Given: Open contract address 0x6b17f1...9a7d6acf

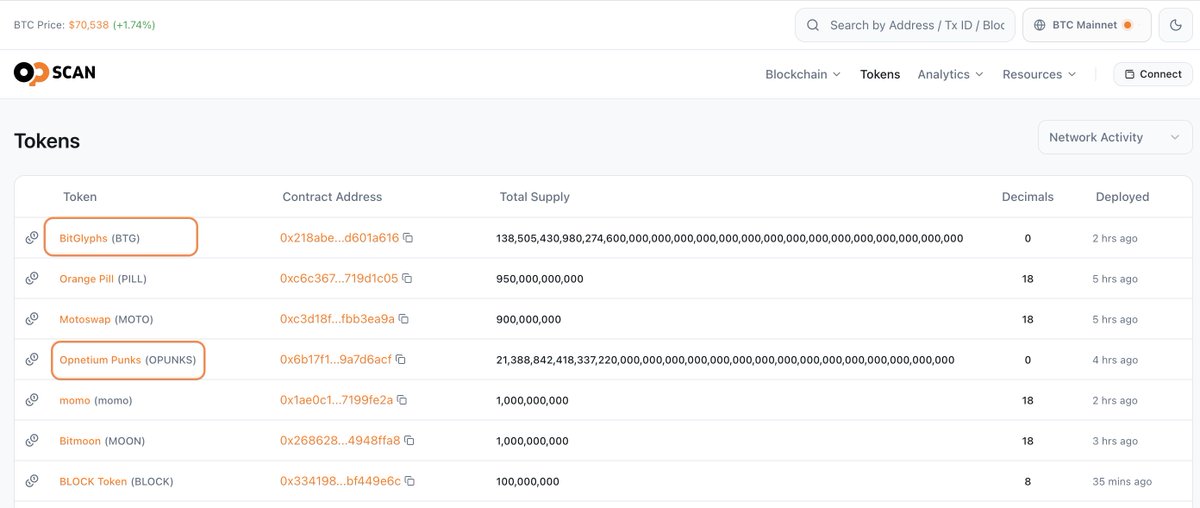Looking at the screenshot, I should click(x=336, y=359).
